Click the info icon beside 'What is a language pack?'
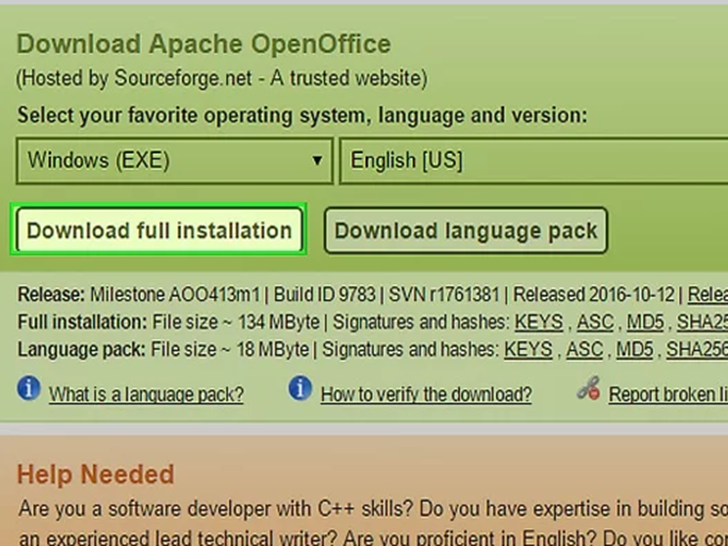Viewport: 728px width, 546px height. [x=29, y=389]
